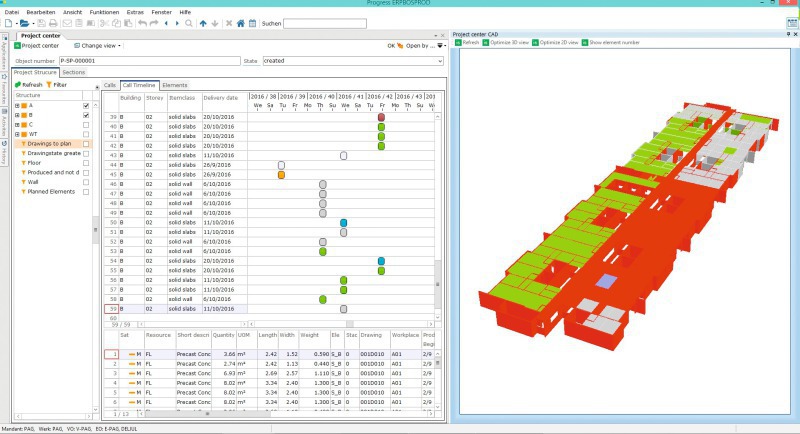Viewport: 800px width, 434px height.
Task: Open the Bearbeiten menu
Action: click(41, 12)
